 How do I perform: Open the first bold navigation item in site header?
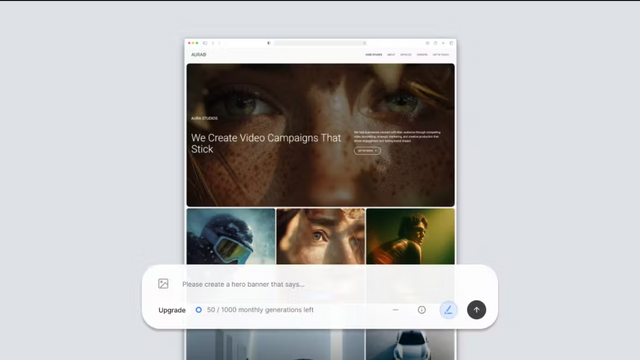pyautogui.click(x=374, y=55)
